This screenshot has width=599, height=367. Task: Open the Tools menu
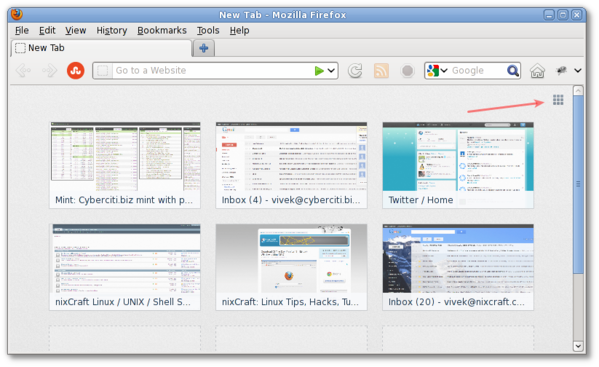click(208, 31)
